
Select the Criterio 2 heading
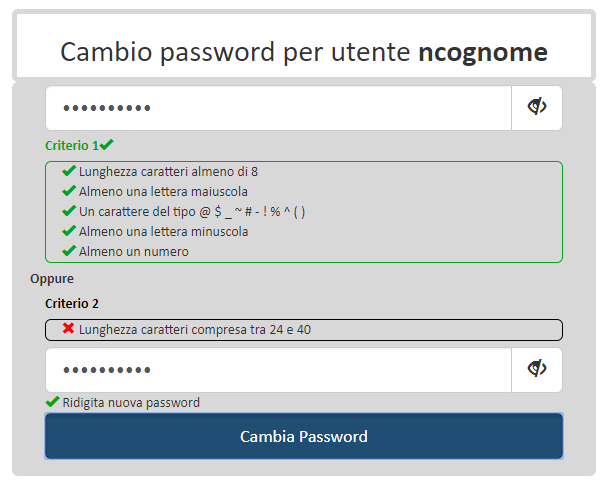72,303
